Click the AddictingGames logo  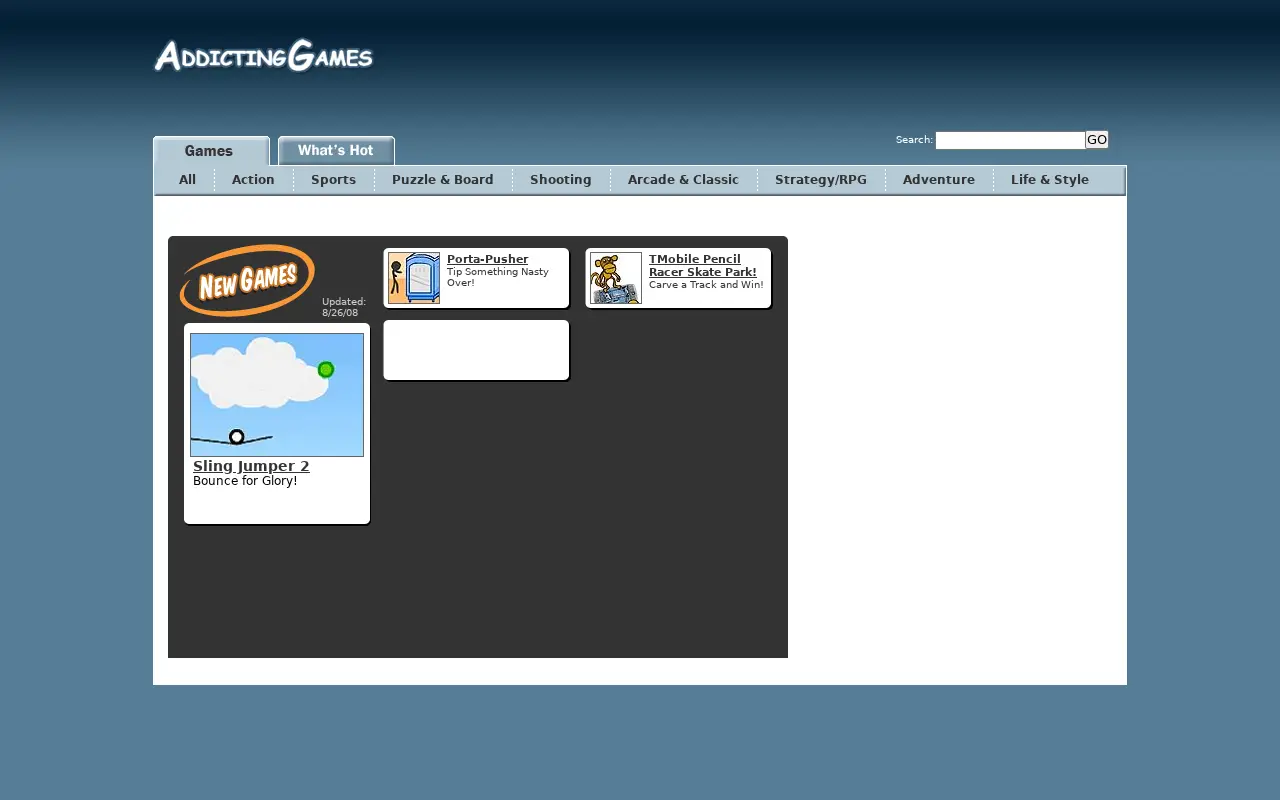tap(263, 56)
